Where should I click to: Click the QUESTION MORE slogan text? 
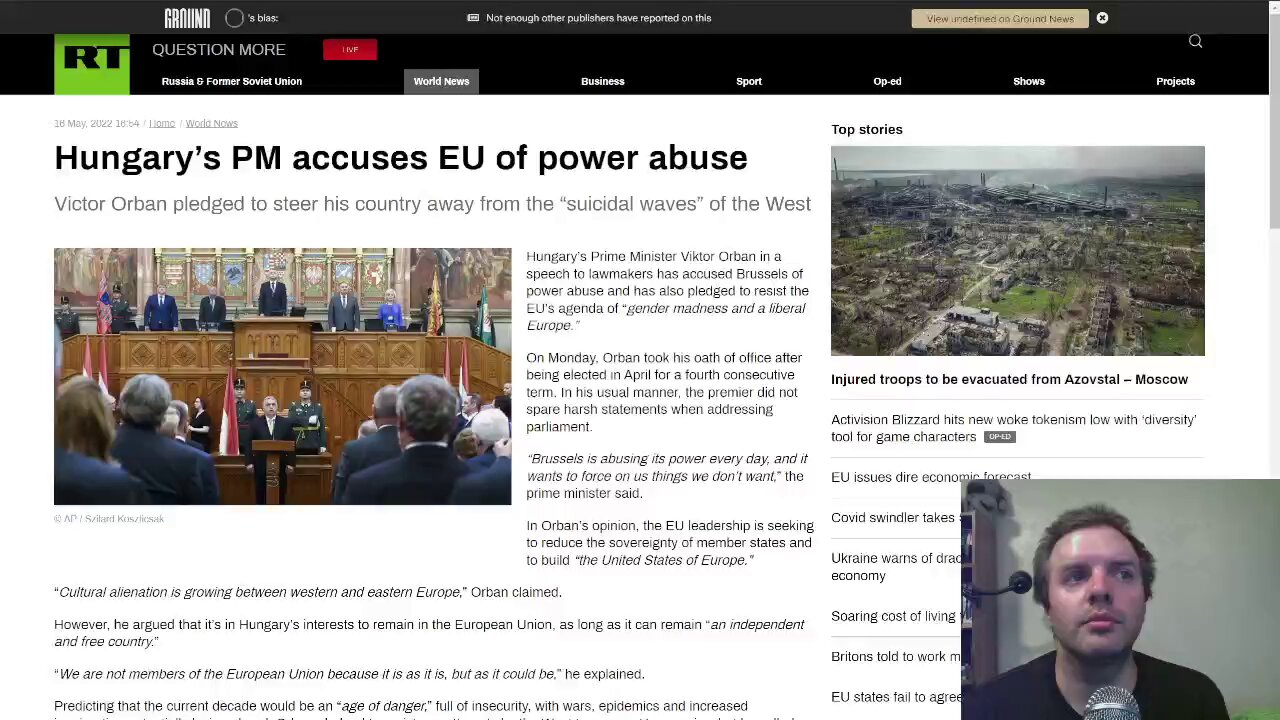click(x=219, y=49)
